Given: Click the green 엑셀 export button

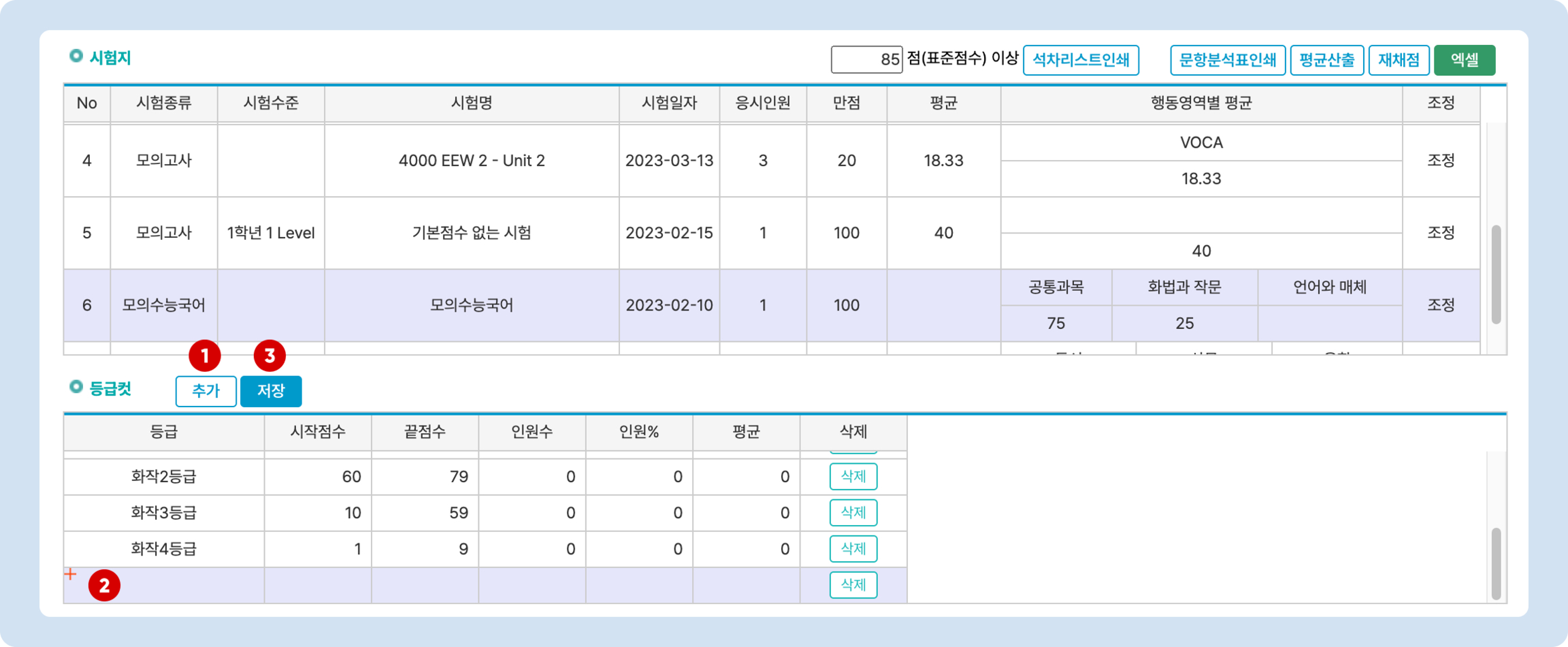Looking at the screenshot, I should coord(1464,60).
